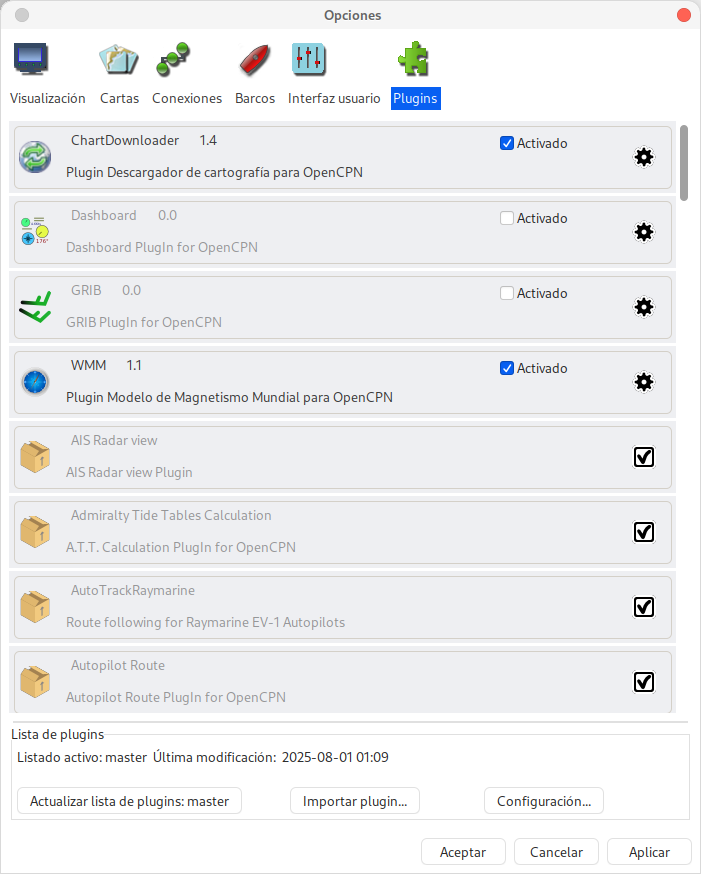
Task: Click Actualizar lista de plugins: master
Action: [129, 801]
